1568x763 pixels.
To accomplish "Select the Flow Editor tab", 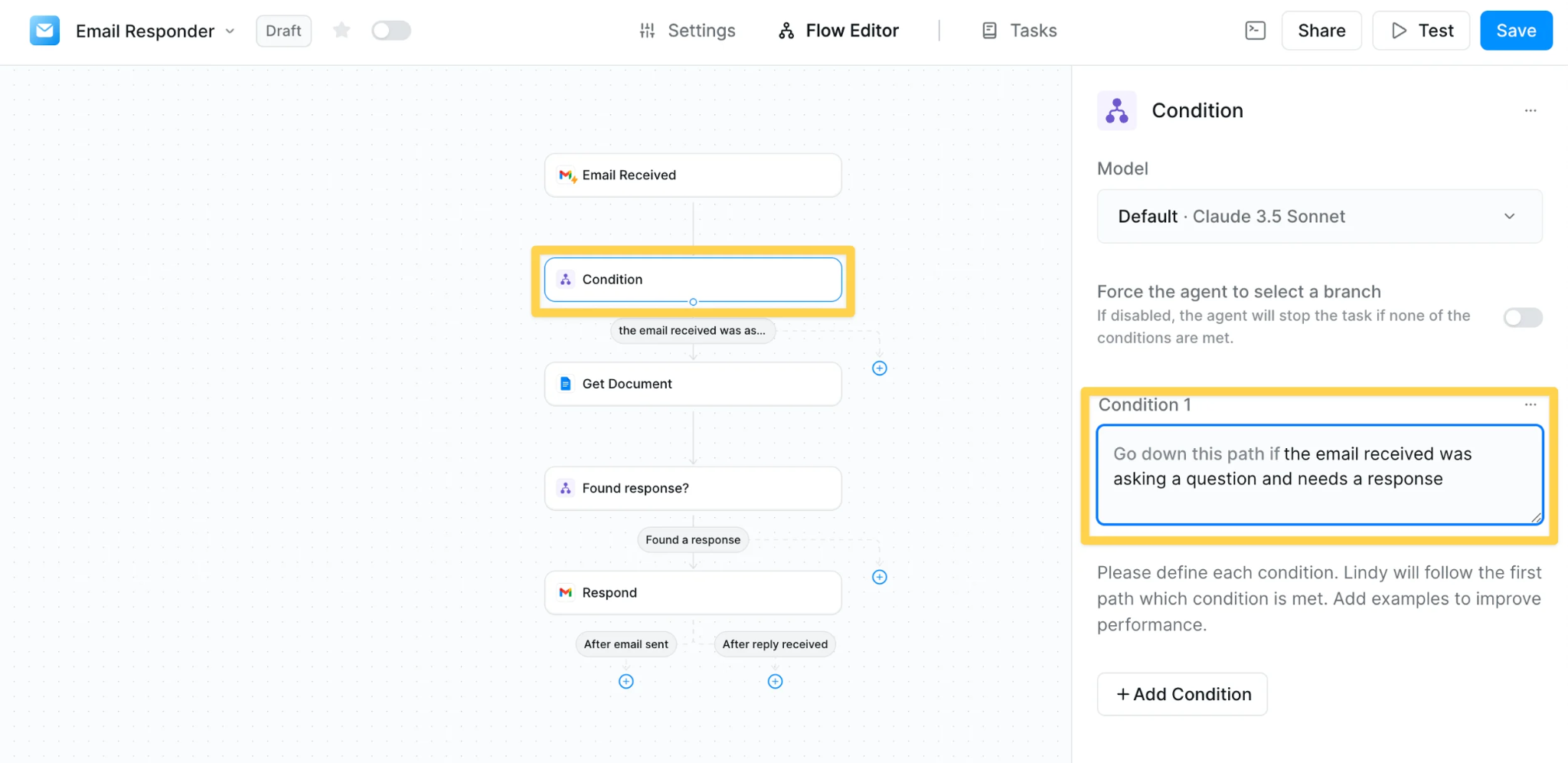I will [x=838, y=31].
